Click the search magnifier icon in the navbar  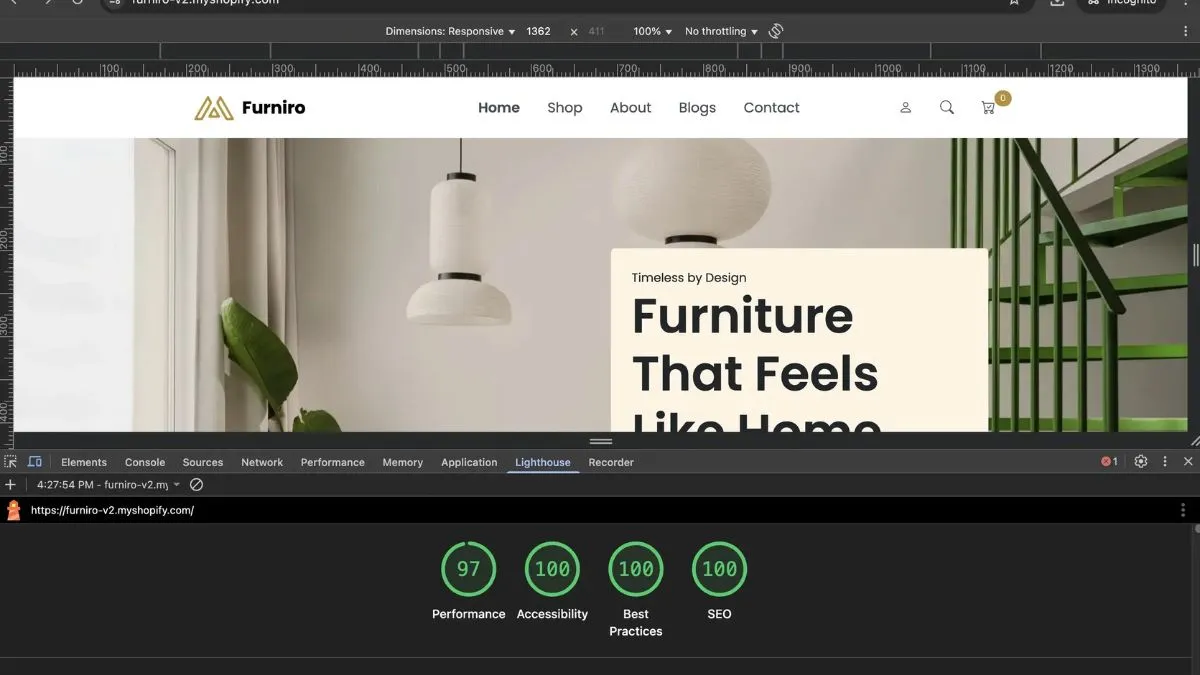point(946,107)
